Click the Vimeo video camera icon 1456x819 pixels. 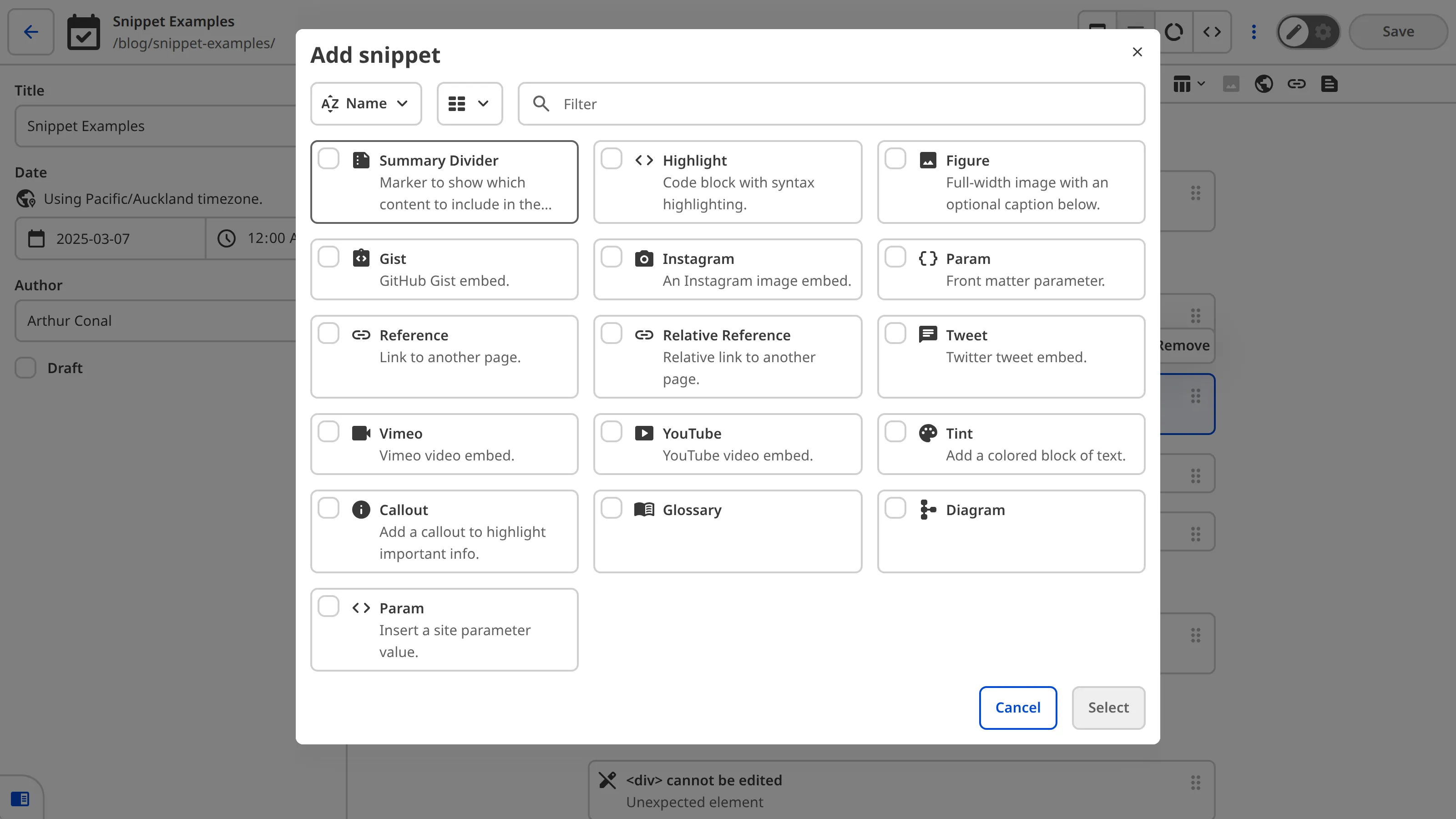pyautogui.click(x=361, y=433)
